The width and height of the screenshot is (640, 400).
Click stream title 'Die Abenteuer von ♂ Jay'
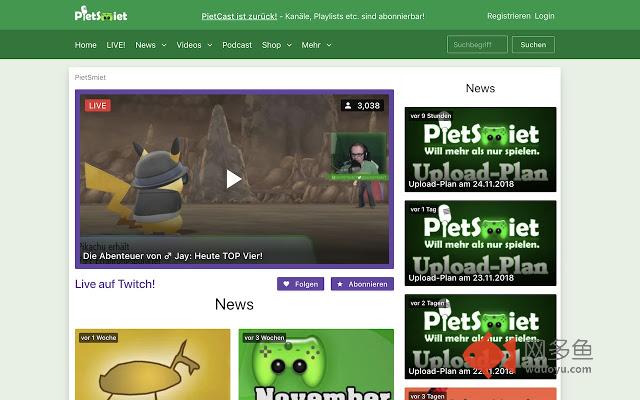[173, 256]
